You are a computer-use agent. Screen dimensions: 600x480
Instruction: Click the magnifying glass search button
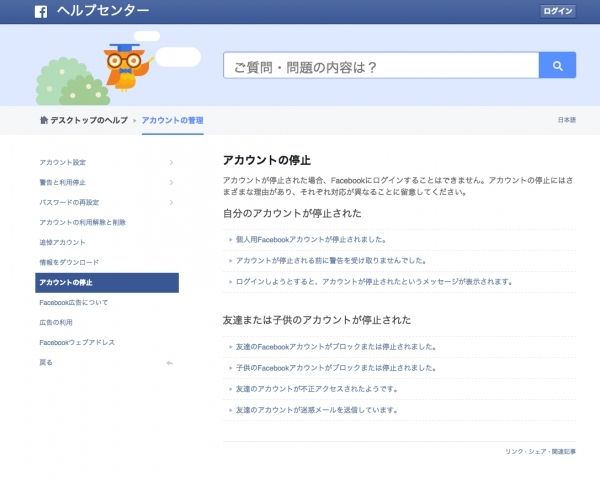click(557, 66)
